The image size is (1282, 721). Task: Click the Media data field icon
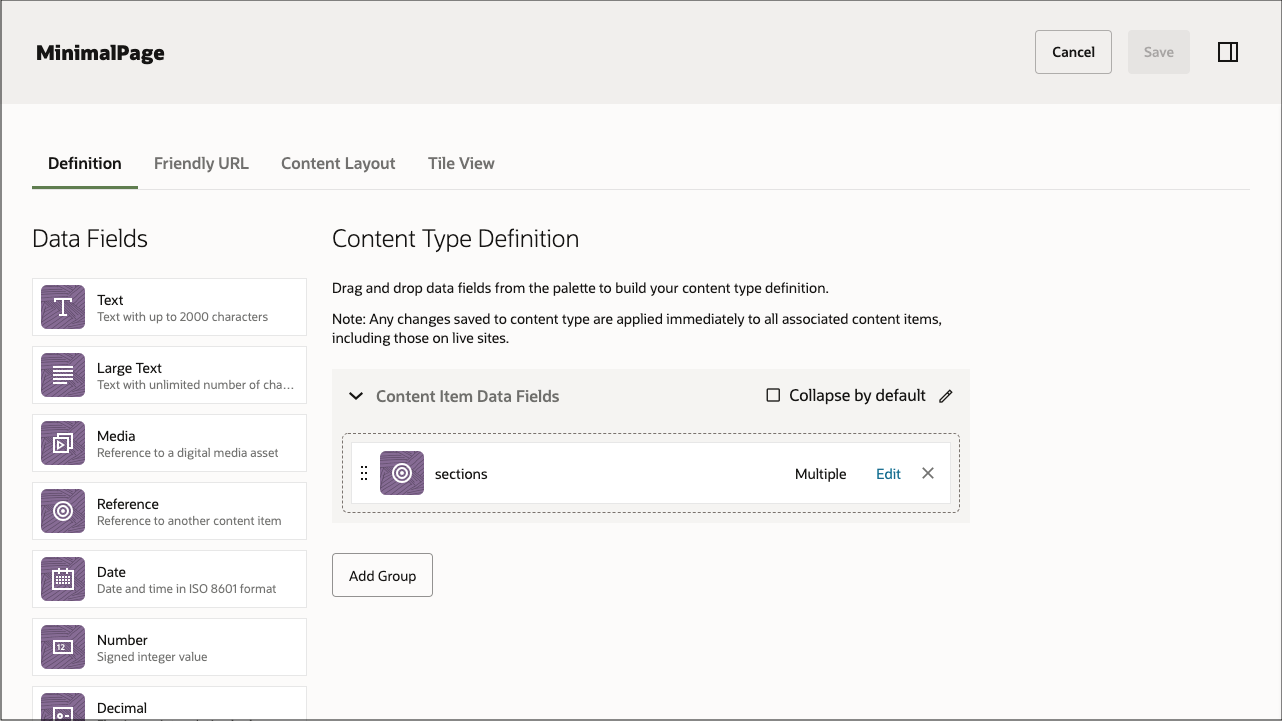click(62, 443)
